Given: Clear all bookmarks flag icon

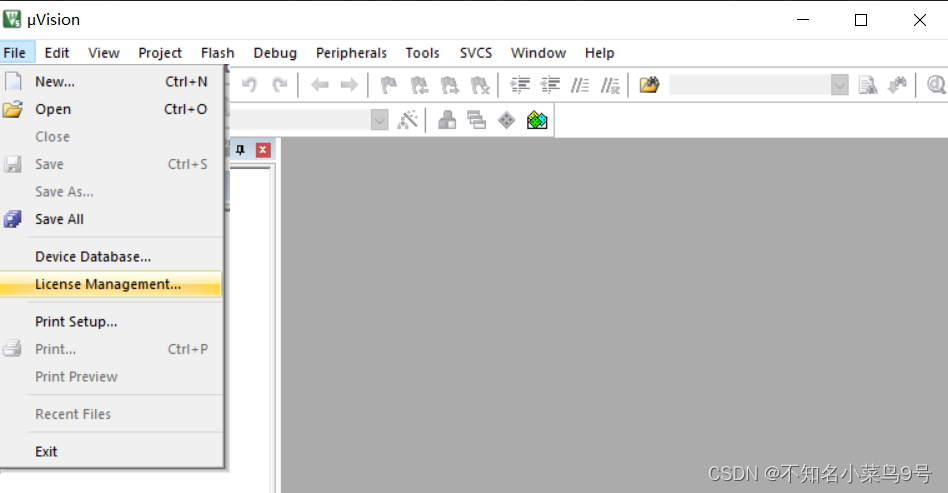Looking at the screenshot, I should 479,85.
